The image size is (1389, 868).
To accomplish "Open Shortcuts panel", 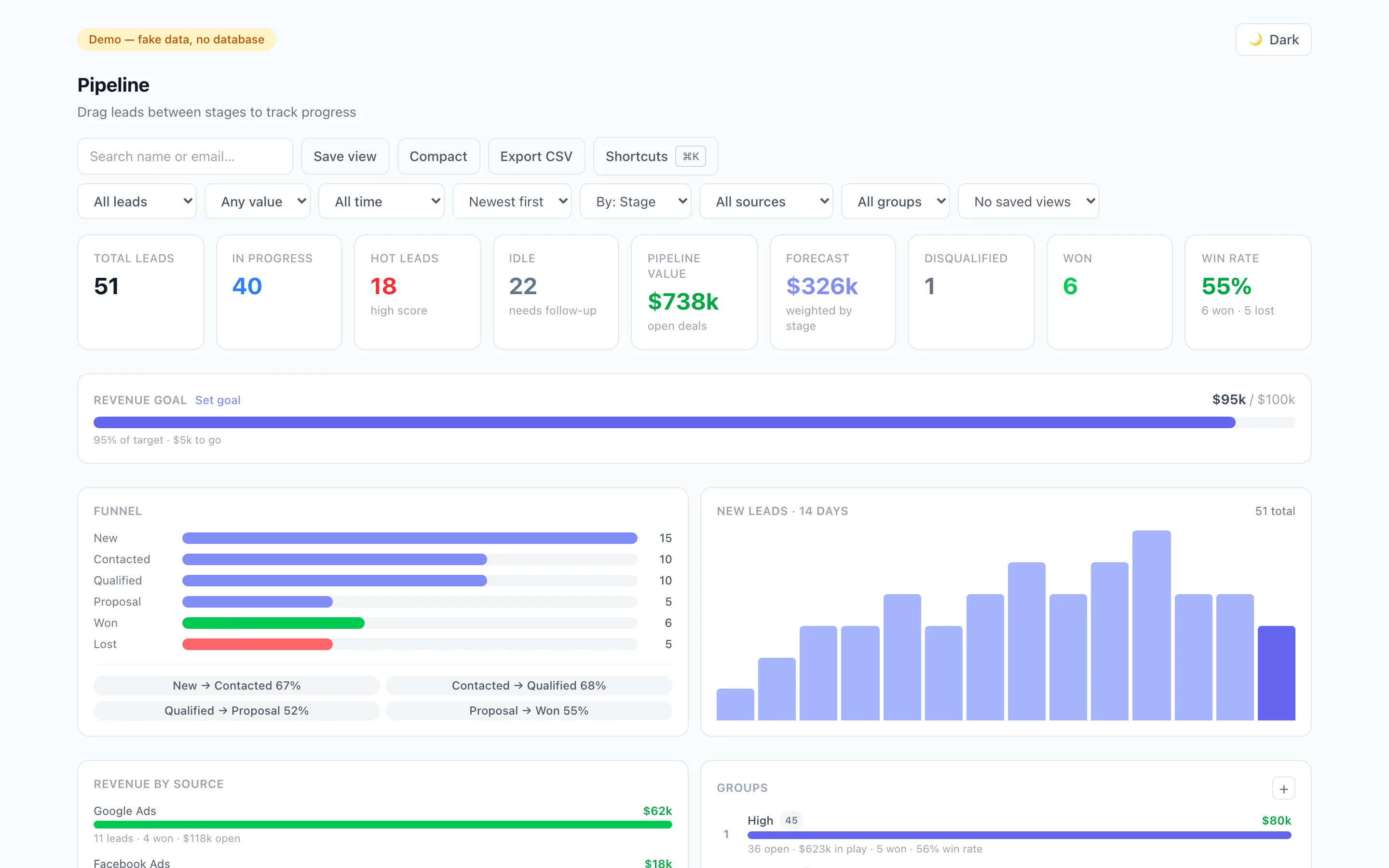I will tap(655, 156).
